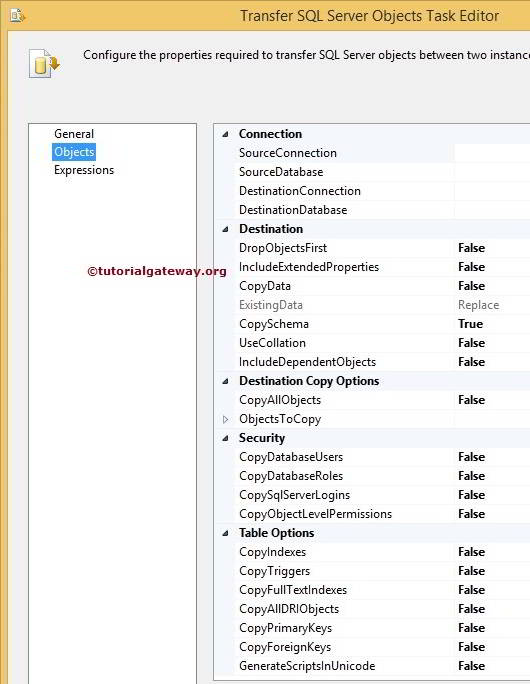Click the DestinationDatabase value field
Image resolution: width=530 pixels, height=684 pixels.
click(492, 210)
